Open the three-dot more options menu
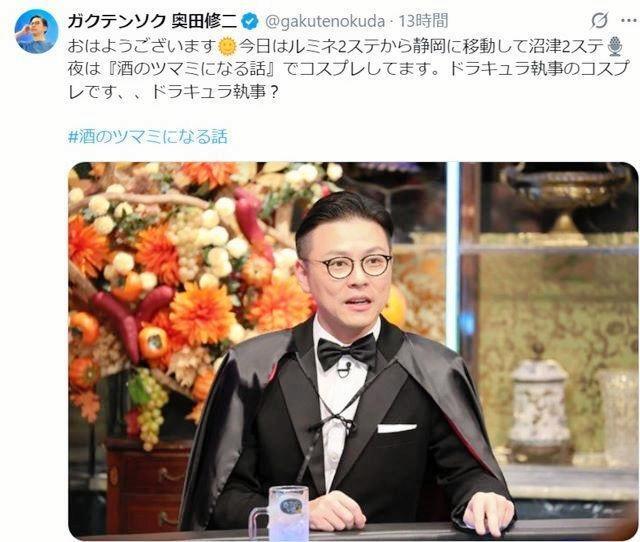This screenshot has width=640, height=542. coord(629,21)
